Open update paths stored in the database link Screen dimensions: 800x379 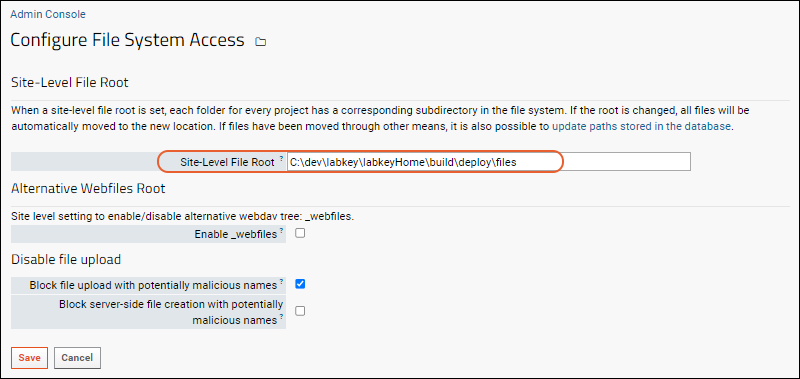642,126
